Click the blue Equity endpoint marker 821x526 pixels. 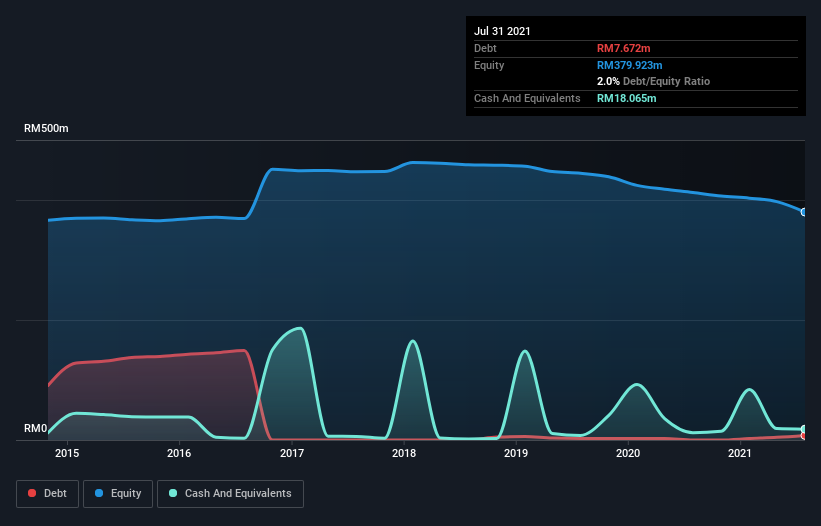click(804, 212)
